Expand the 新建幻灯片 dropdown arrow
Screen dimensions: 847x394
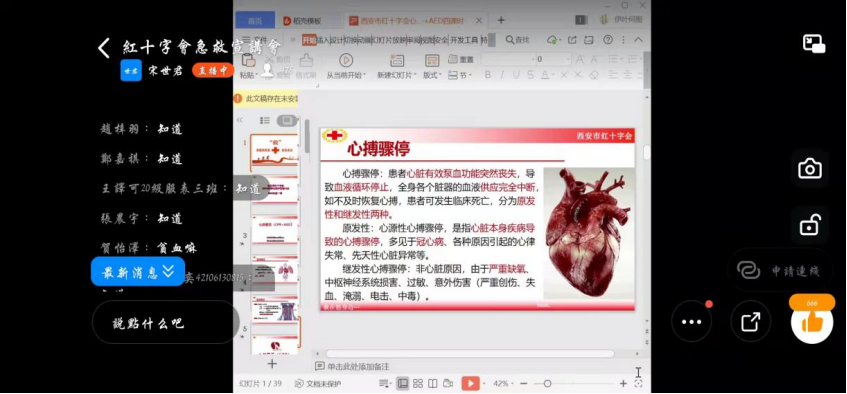[x=415, y=75]
